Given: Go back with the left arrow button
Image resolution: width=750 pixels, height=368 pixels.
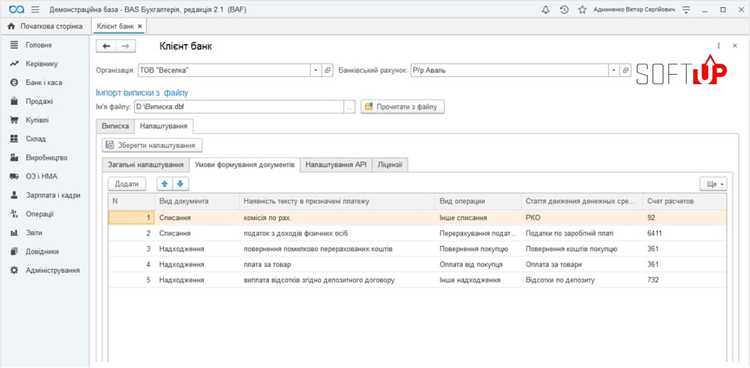Looking at the screenshot, I should click(107, 46).
